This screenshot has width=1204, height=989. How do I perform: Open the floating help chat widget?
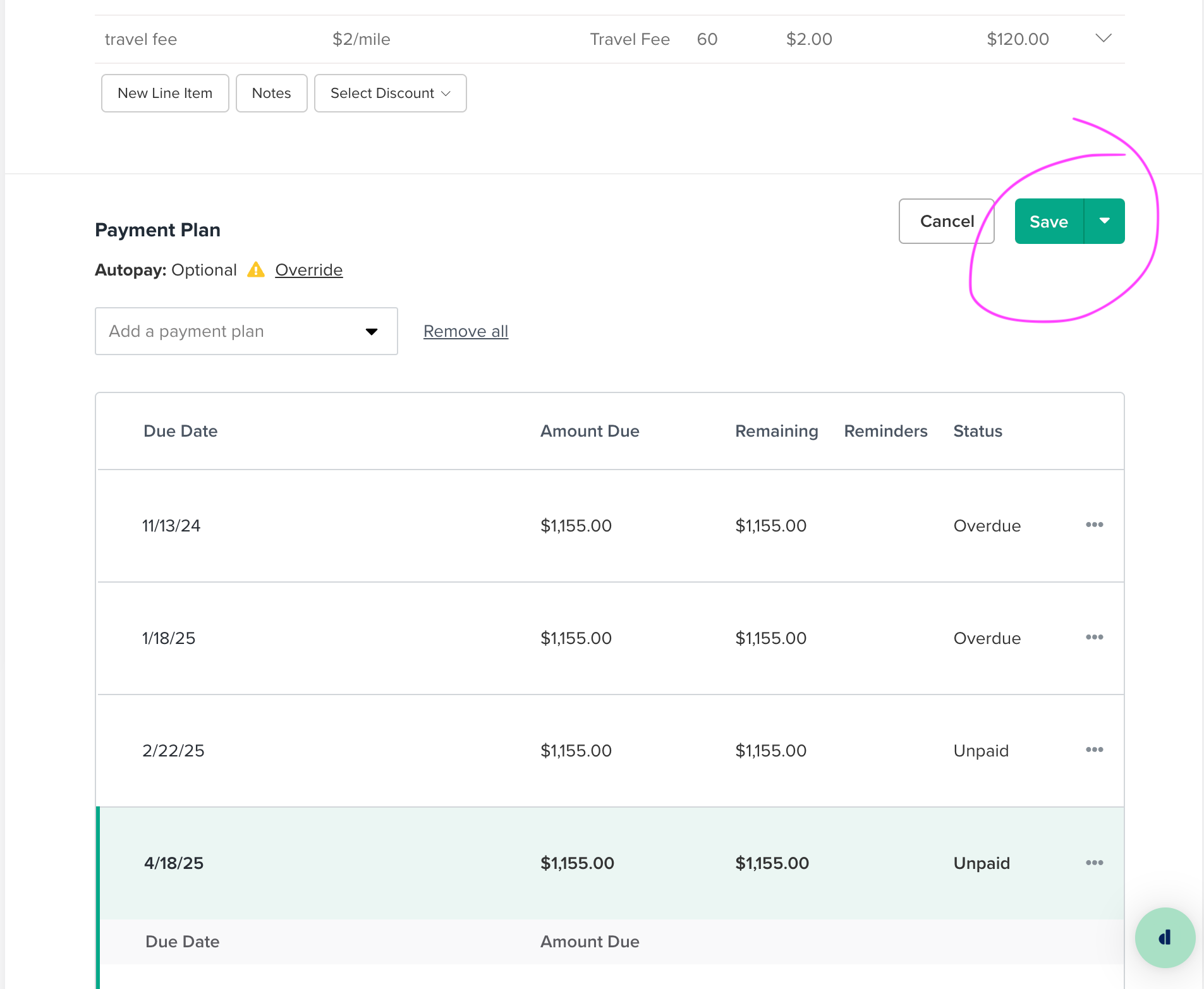[1165, 938]
